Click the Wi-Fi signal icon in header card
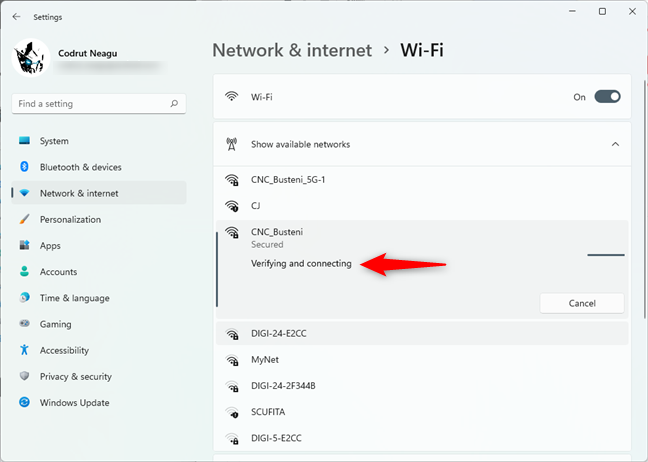The height and width of the screenshot is (462, 648). coord(231,96)
